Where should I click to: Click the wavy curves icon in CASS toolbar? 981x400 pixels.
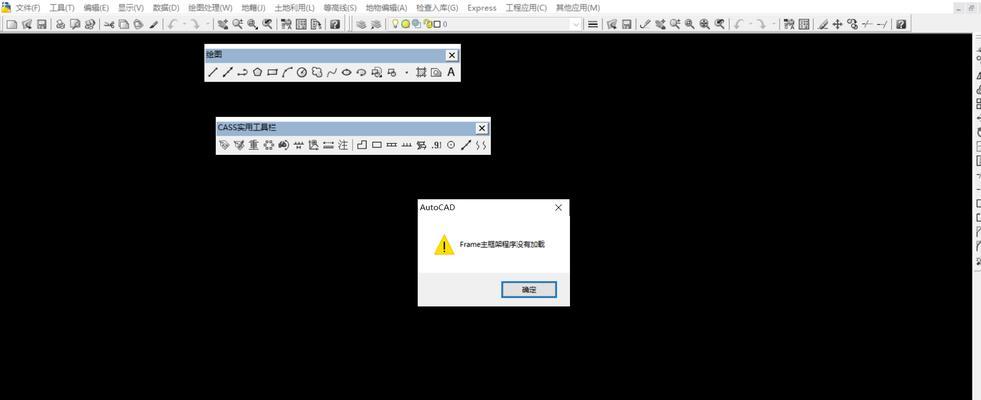point(480,145)
